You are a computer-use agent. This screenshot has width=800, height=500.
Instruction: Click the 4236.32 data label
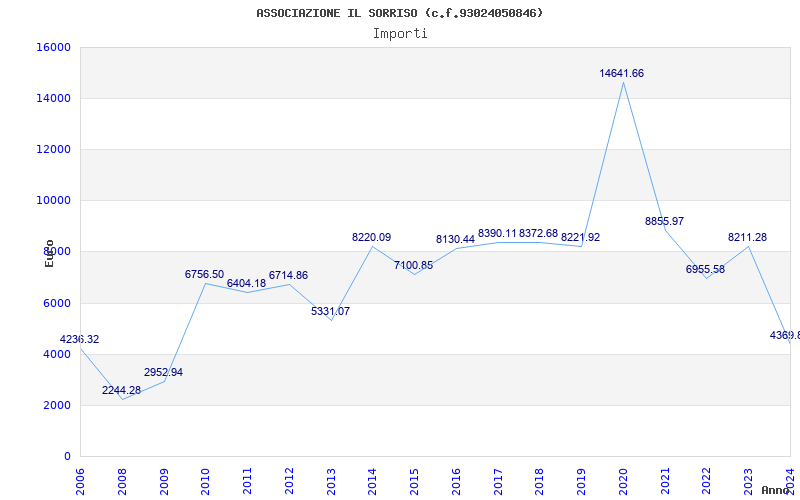(x=80, y=339)
